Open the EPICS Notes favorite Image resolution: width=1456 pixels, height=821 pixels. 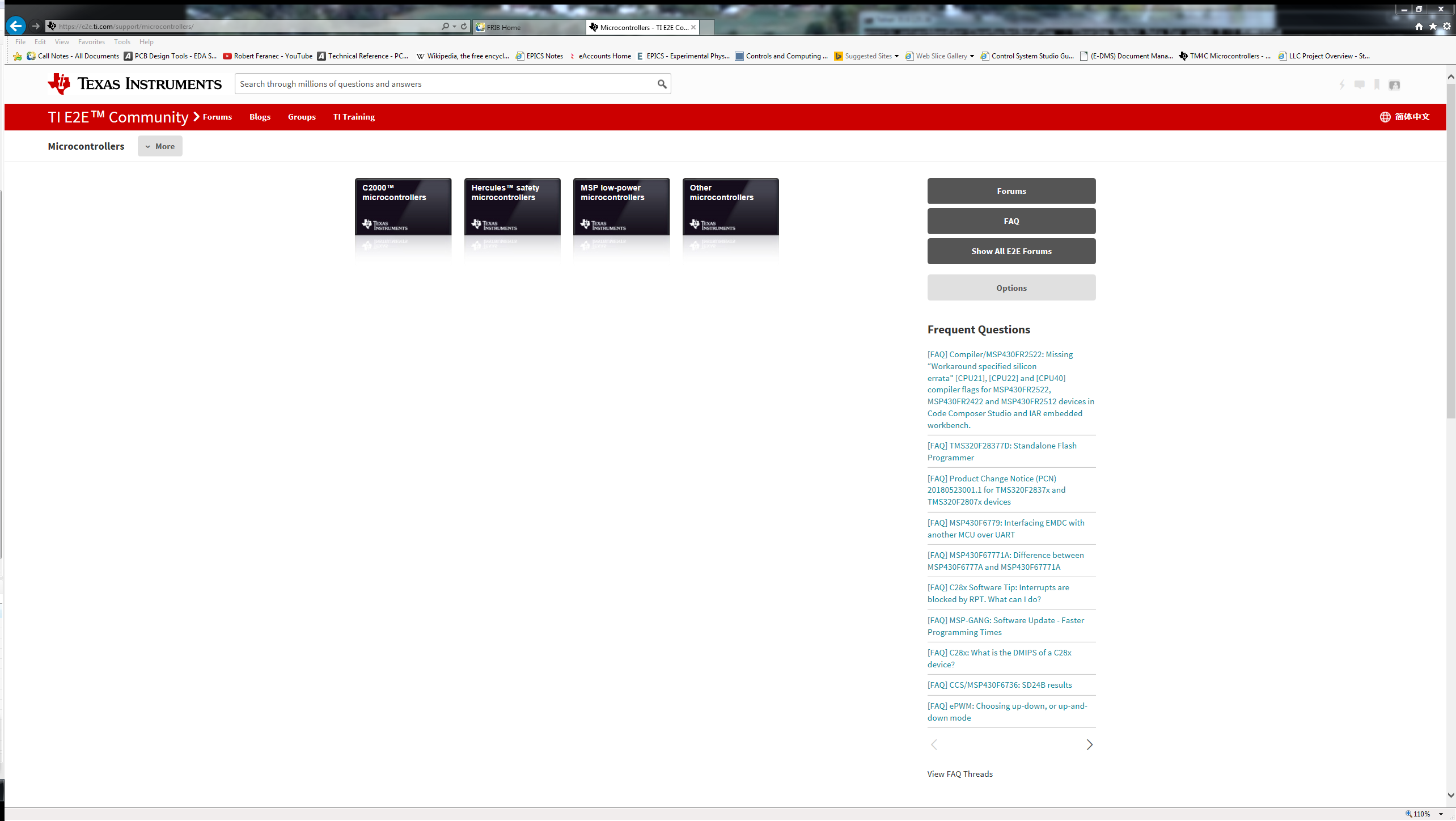(x=539, y=56)
